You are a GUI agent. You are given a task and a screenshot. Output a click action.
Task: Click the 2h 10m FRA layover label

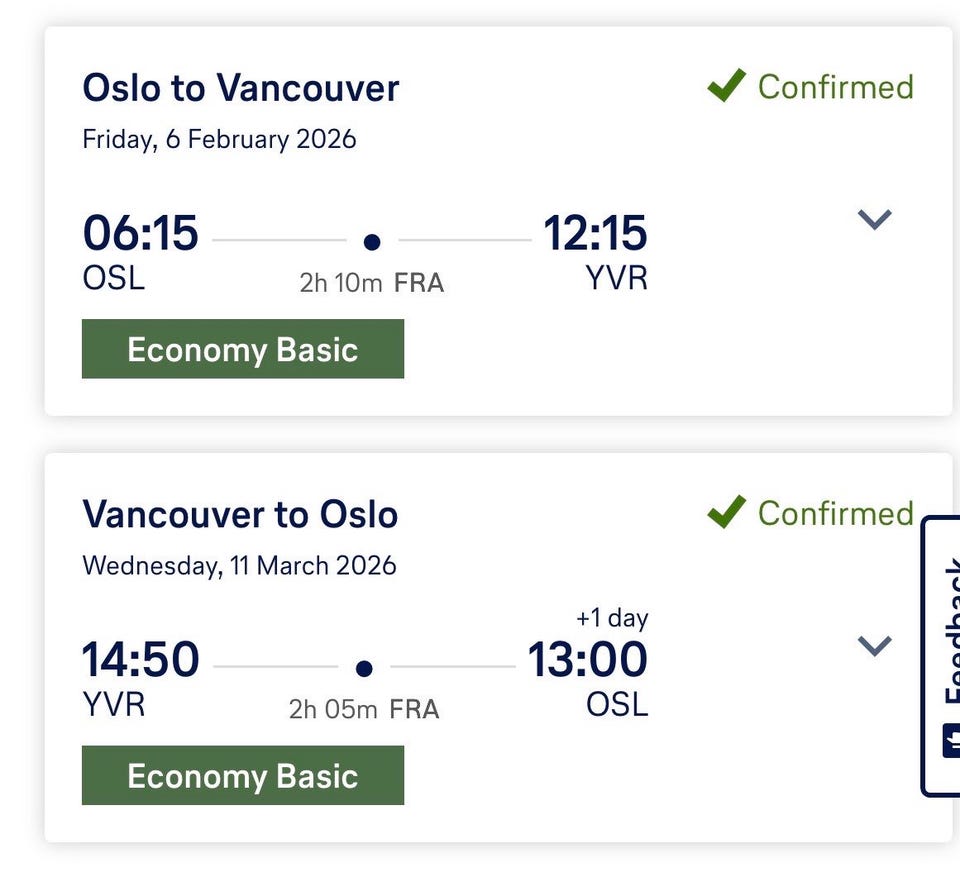pos(371,283)
